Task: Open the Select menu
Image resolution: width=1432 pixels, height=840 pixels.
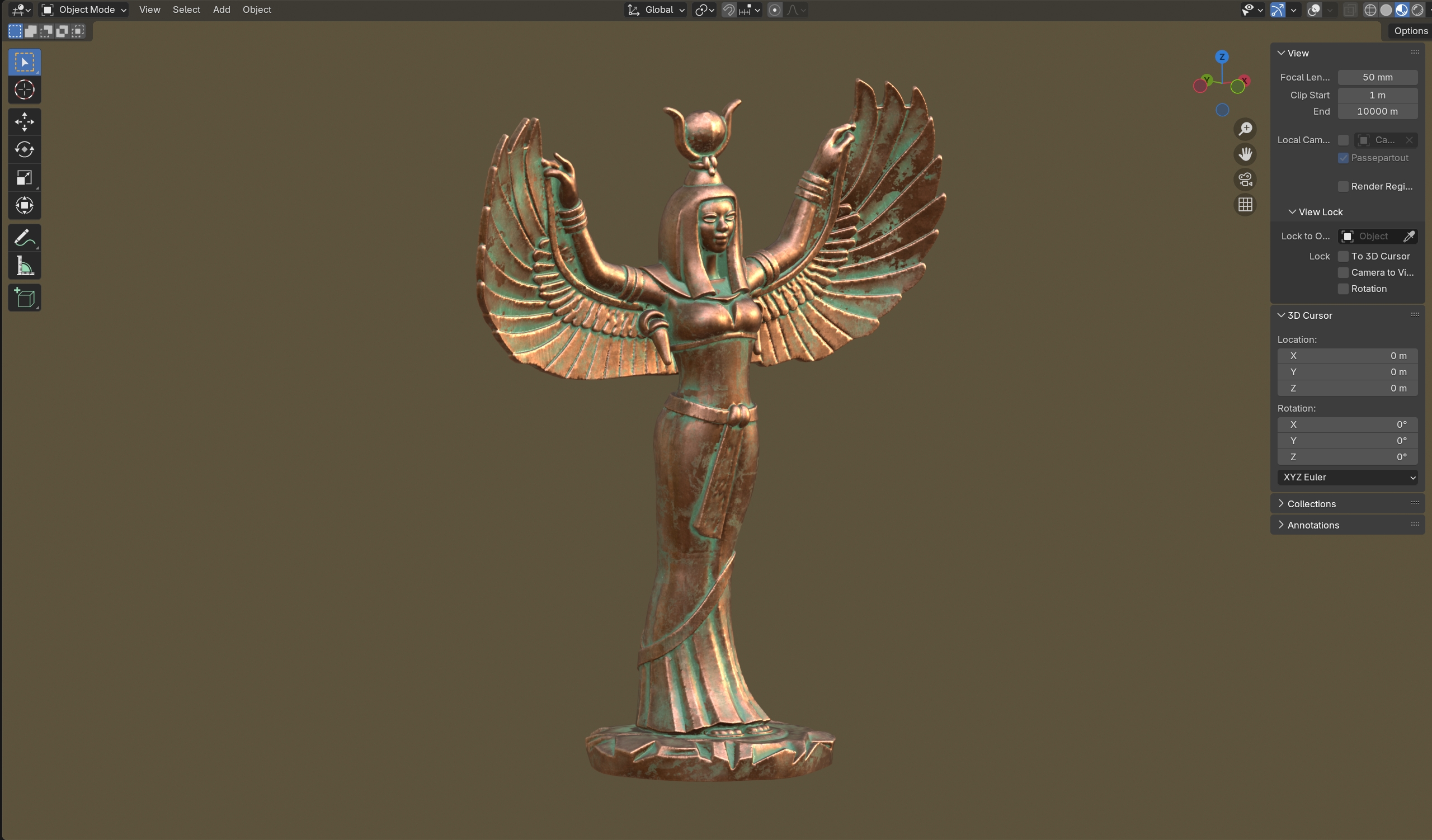Action: 186,10
